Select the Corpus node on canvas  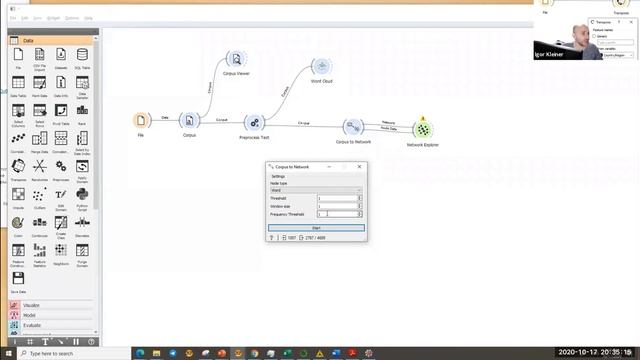(189, 120)
